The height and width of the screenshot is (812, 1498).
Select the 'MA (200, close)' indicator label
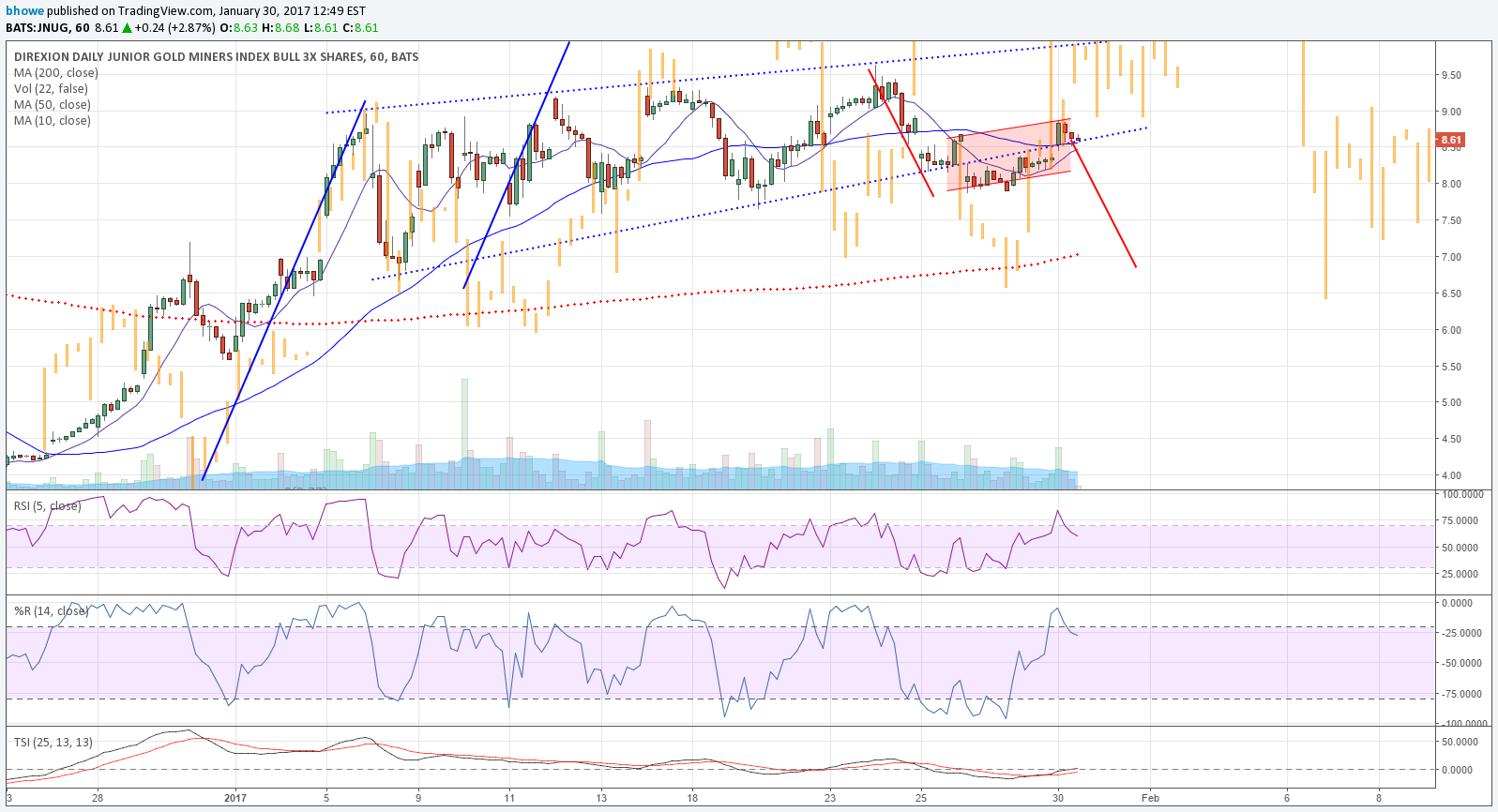coord(56,73)
